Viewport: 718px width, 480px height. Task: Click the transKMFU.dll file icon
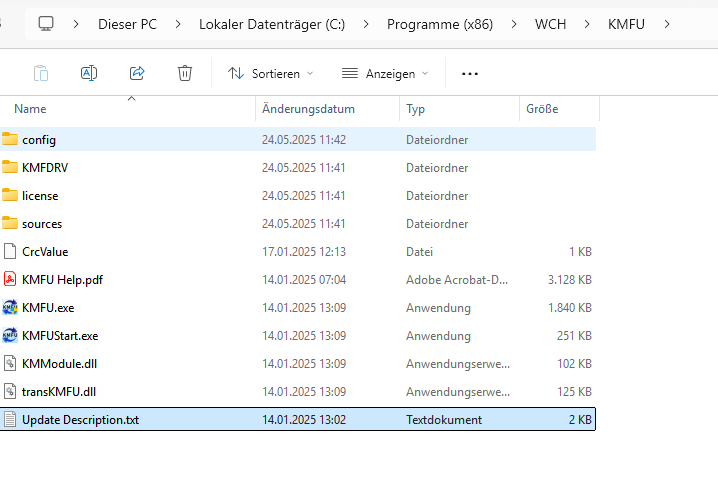pyautogui.click(x=10, y=391)
